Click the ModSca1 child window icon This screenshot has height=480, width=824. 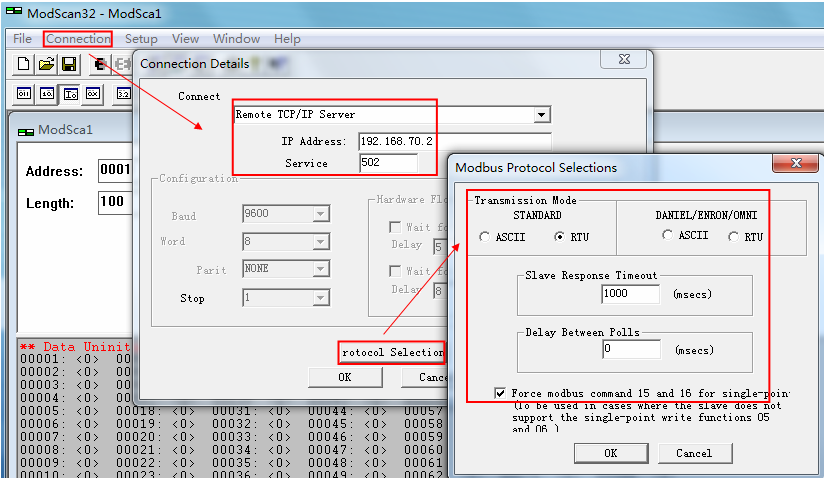click(x=25, y=131)
